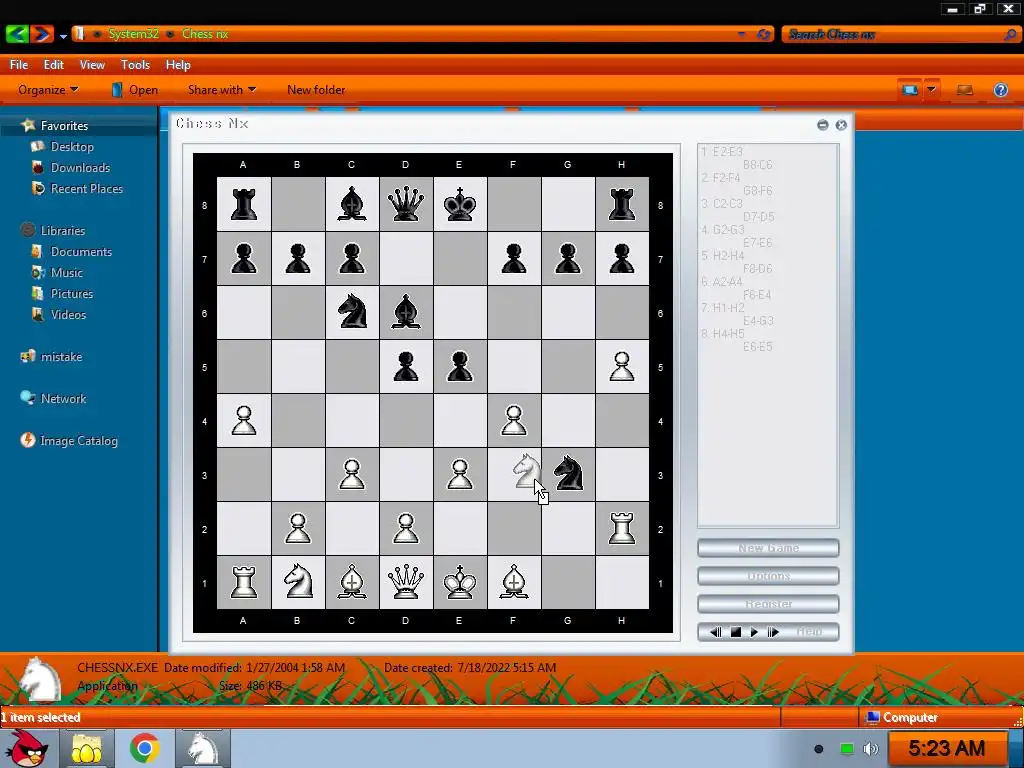This screenshot has height=768, width=1024.
Task: Select the black bishop on C8
Action: 351,204
